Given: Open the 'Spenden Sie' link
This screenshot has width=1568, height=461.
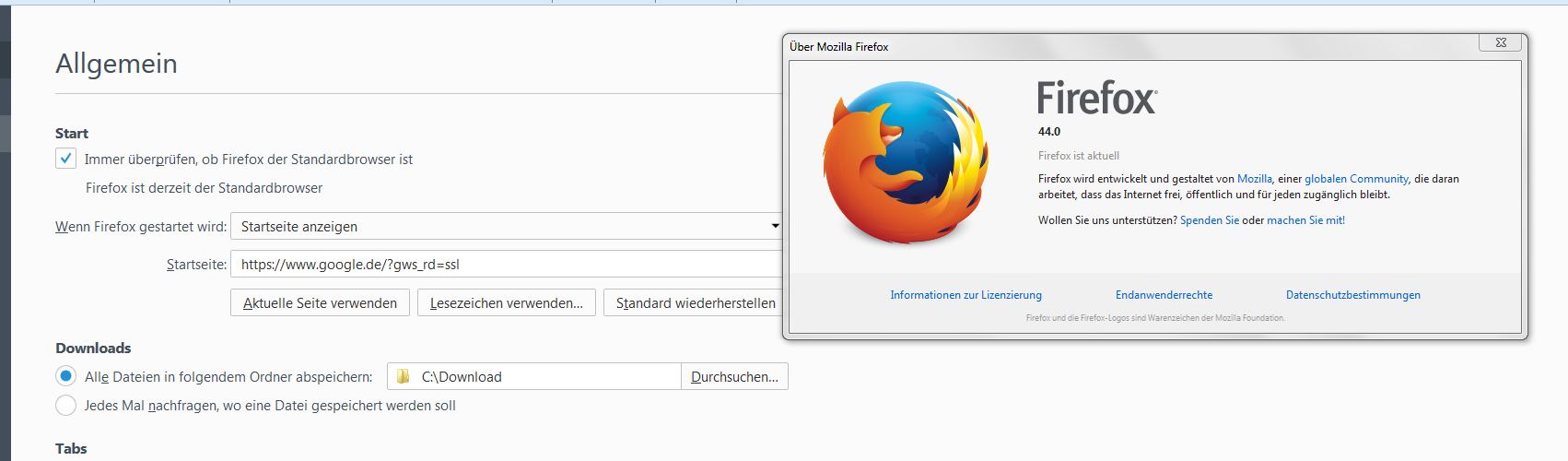Looking at the screenshot, I should click(1210, 220).
